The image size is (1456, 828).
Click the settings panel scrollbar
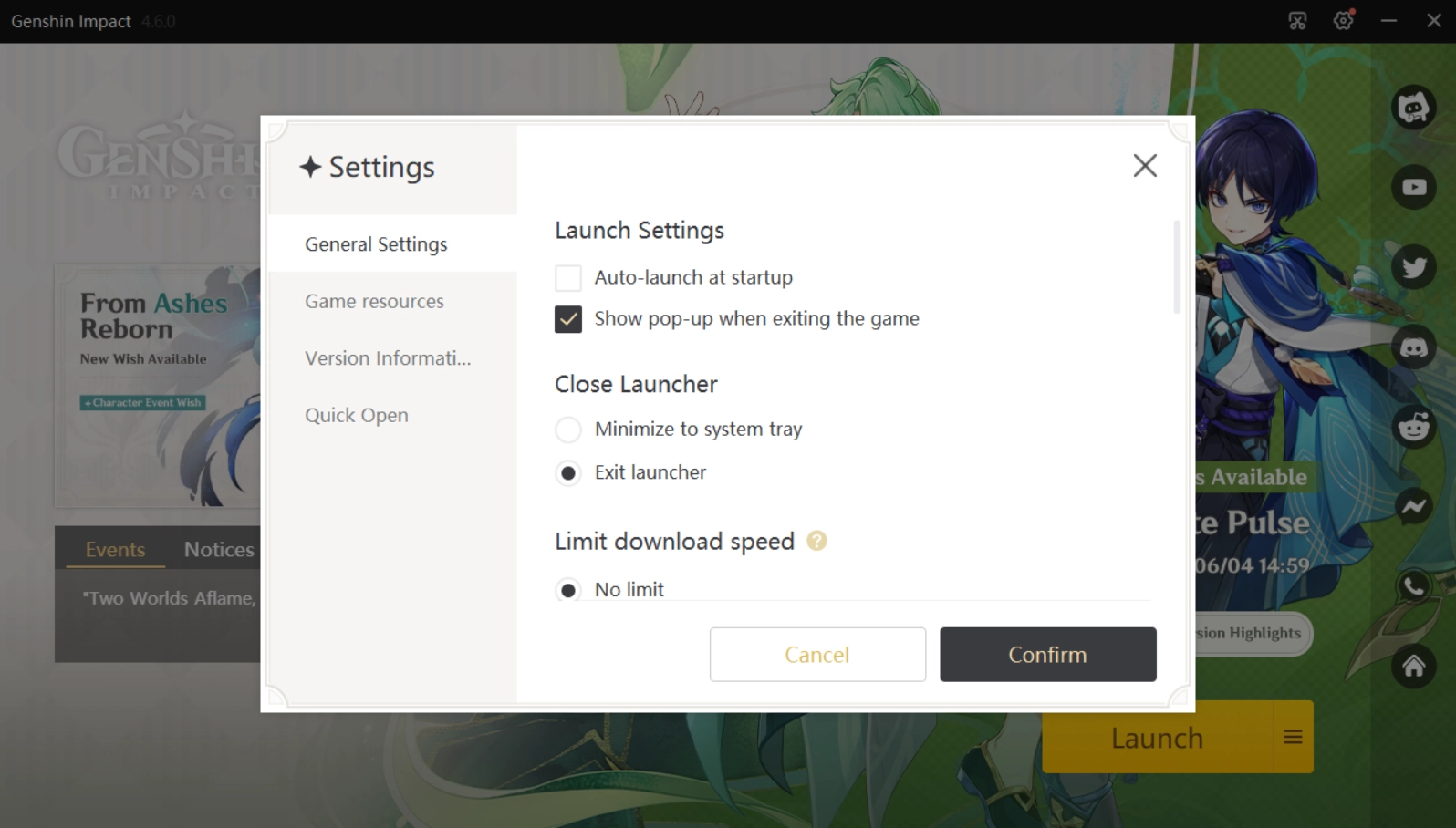1177,266
